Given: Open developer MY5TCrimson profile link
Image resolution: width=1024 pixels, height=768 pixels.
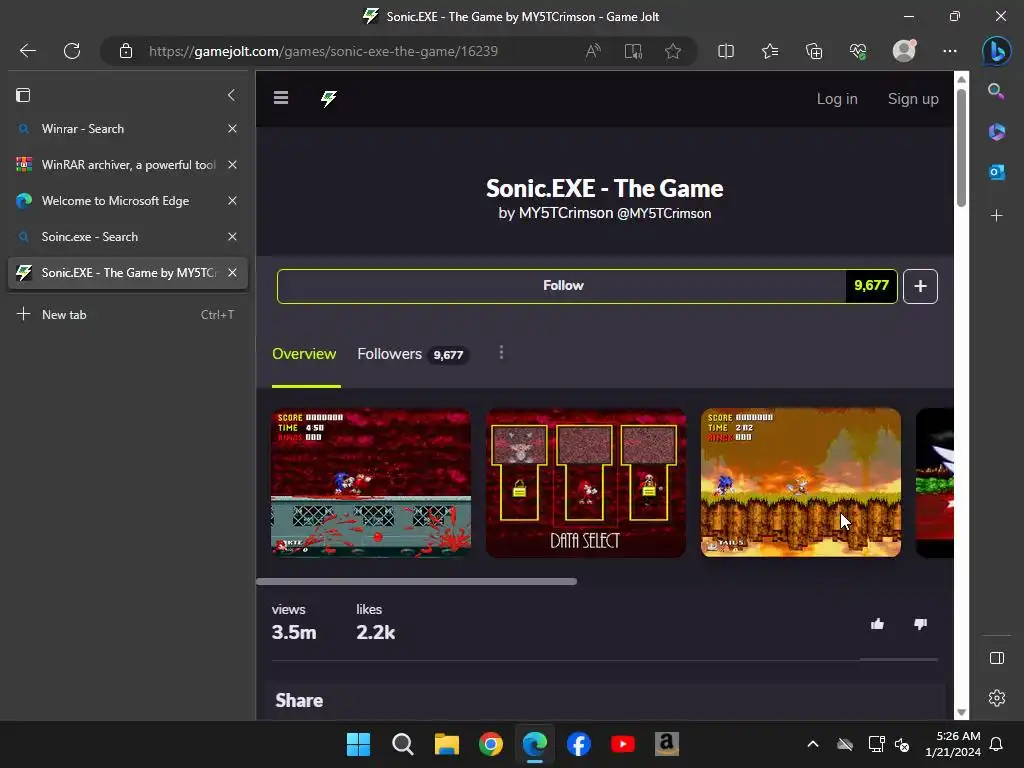Looking at the screenshot, I should pyautogui.click(x=615, y=213).
